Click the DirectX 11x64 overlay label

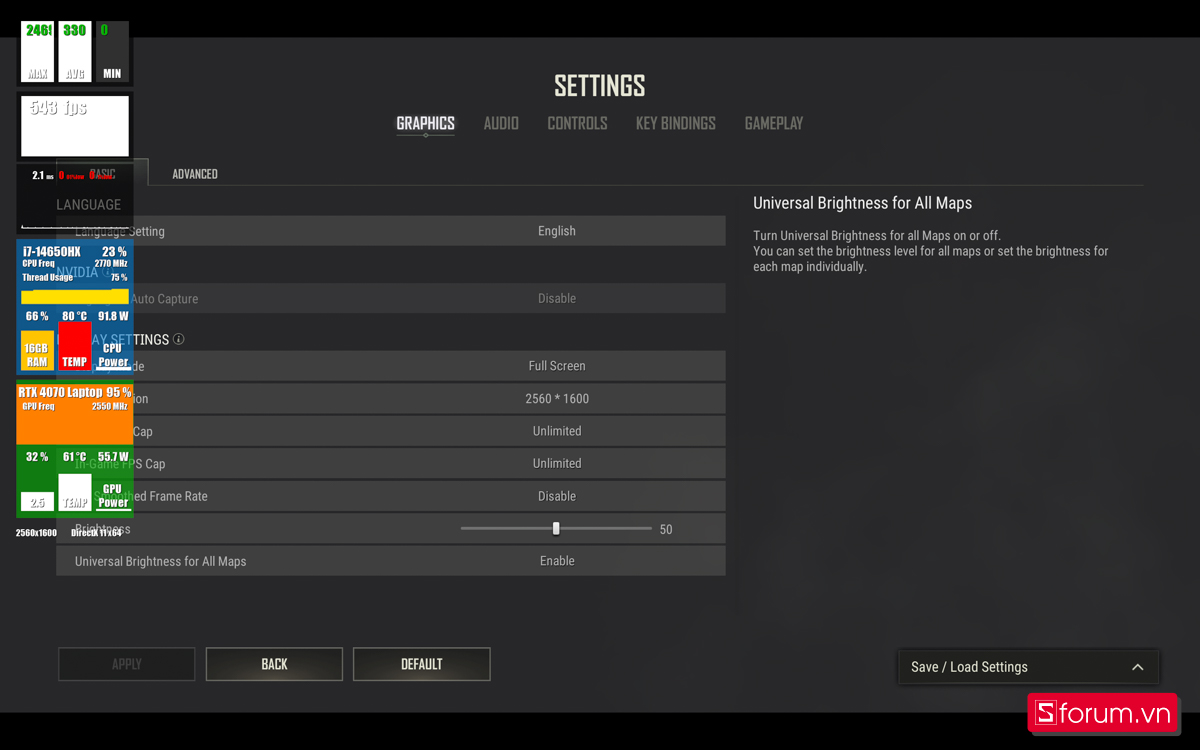pyautogui.click(x=96, y=533)
